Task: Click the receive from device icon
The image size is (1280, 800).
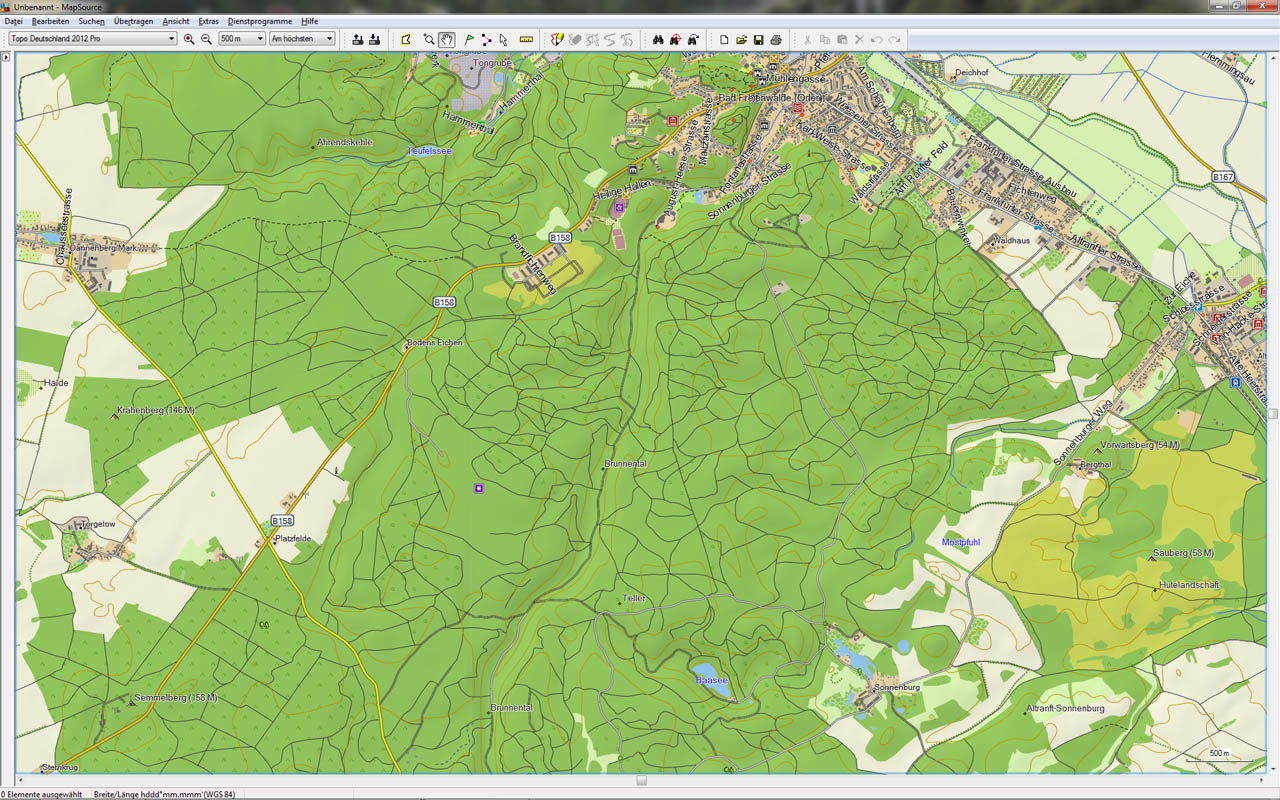Action: [374, 39]
